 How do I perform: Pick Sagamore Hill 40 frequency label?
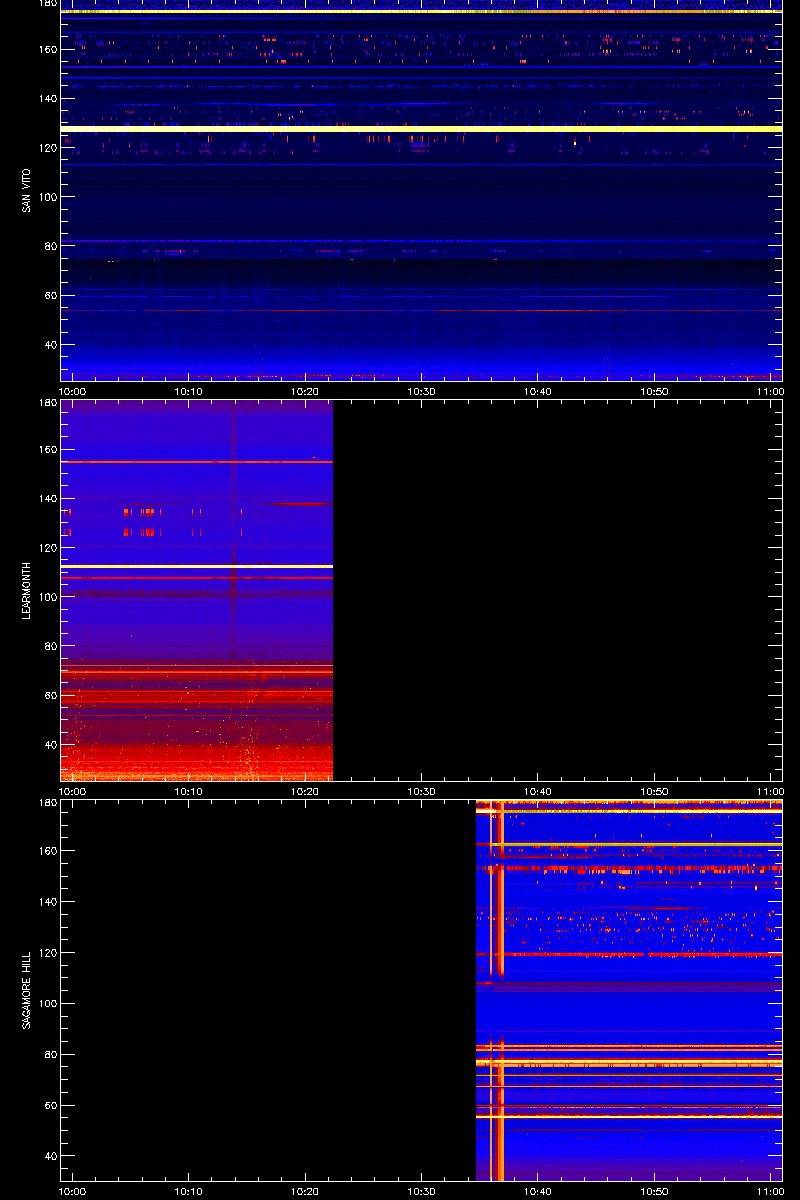[49, 1156]
